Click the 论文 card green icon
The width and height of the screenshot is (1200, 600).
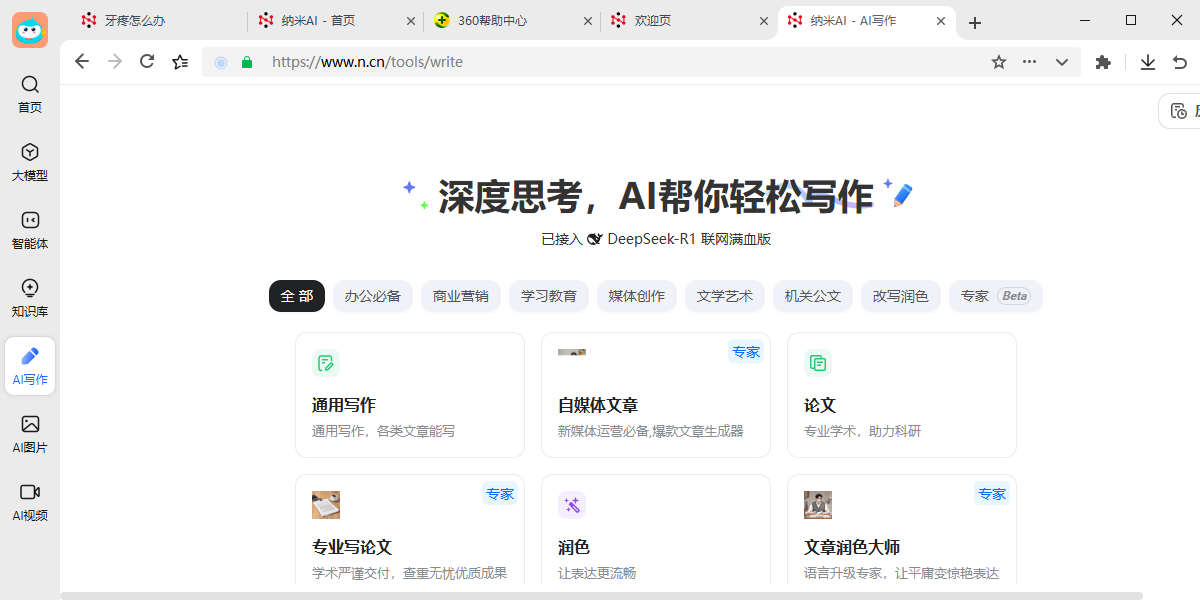coord(818,363)
